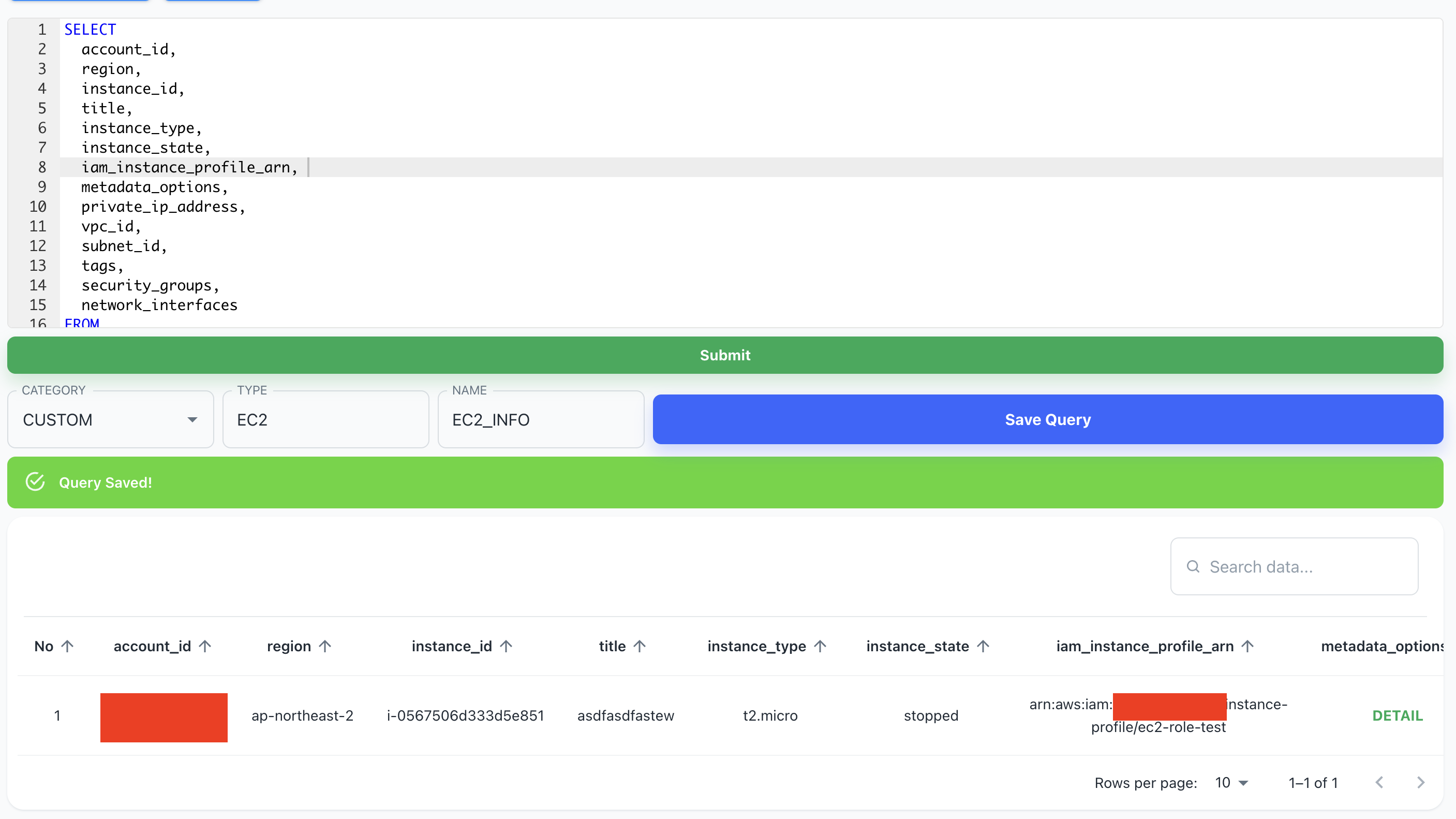Click the Query Saved checkmark icon
1456x819 pixels.
(x=35, y=482)
